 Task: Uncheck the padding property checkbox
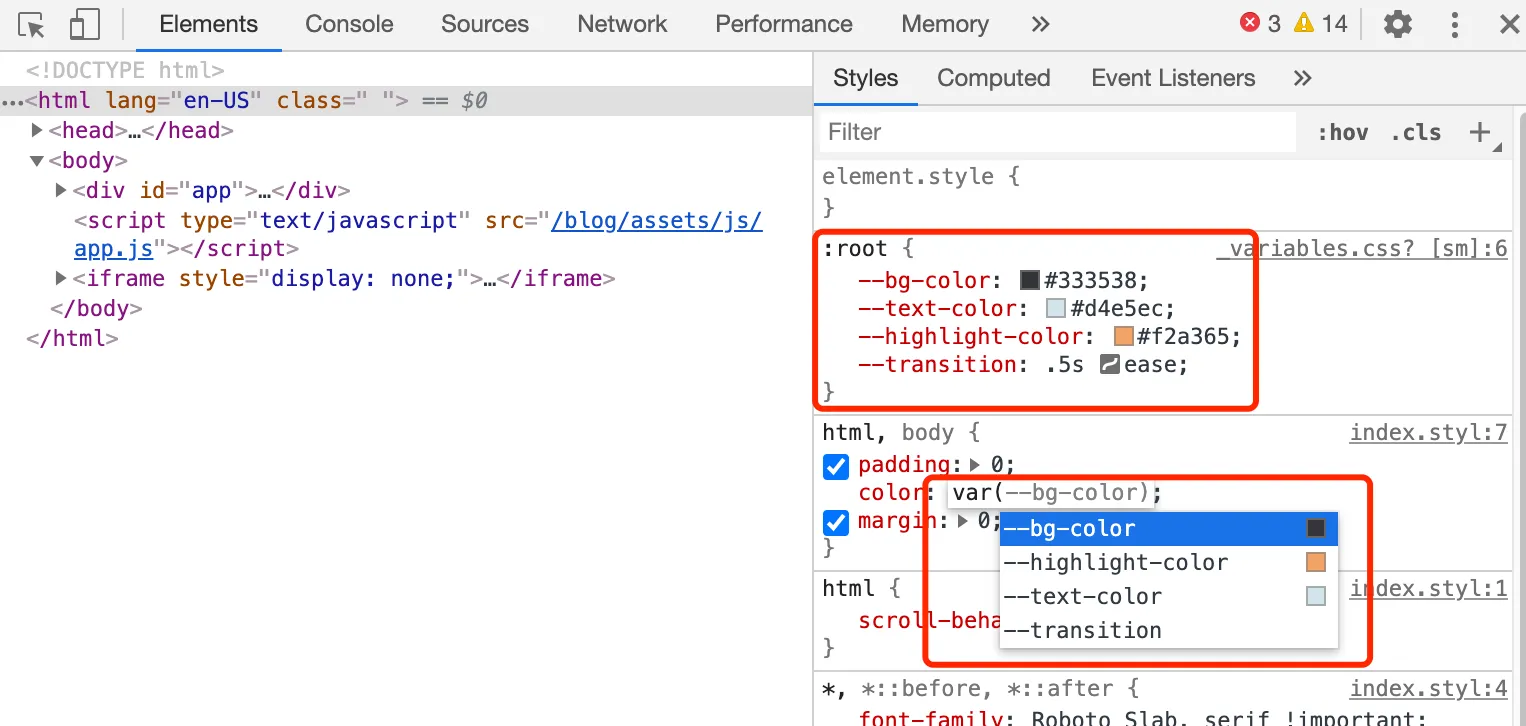(835, 465)
